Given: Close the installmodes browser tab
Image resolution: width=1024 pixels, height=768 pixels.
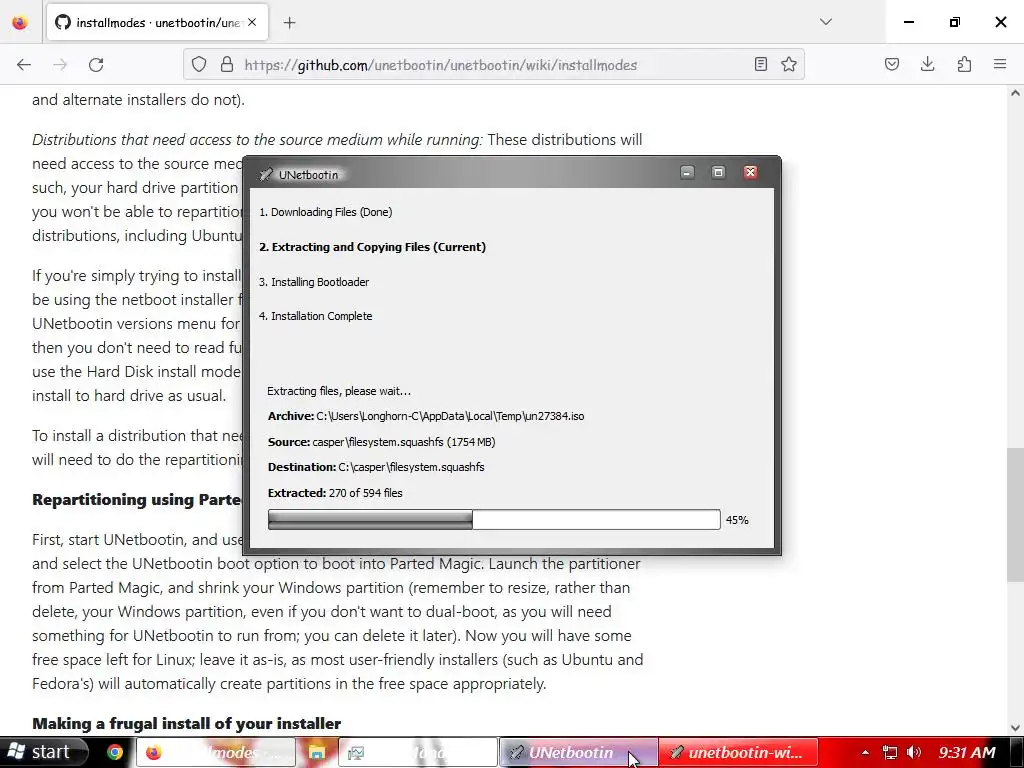Looking at the screenshot, I should tap(252, 22).
